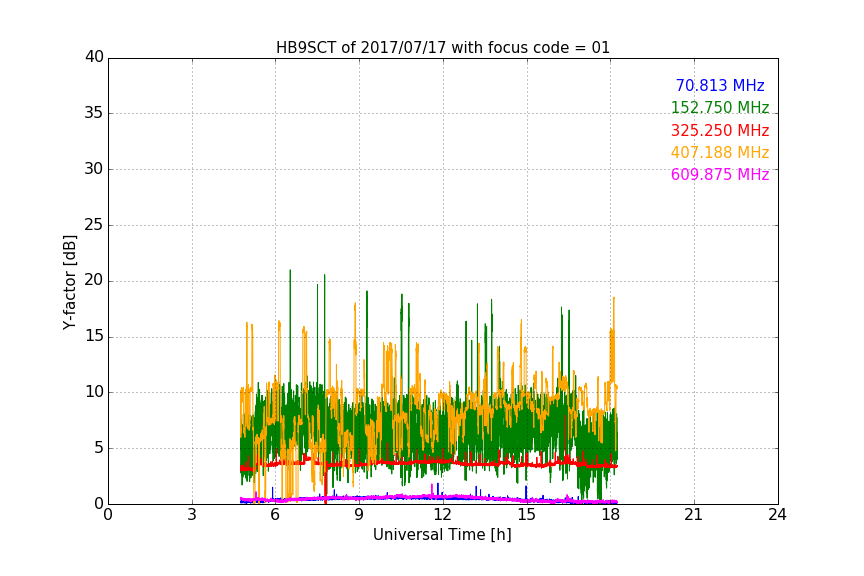Click the x-axis tick label '3'
This screenshot has height=576, width=864.
click(x=192, y=515)
